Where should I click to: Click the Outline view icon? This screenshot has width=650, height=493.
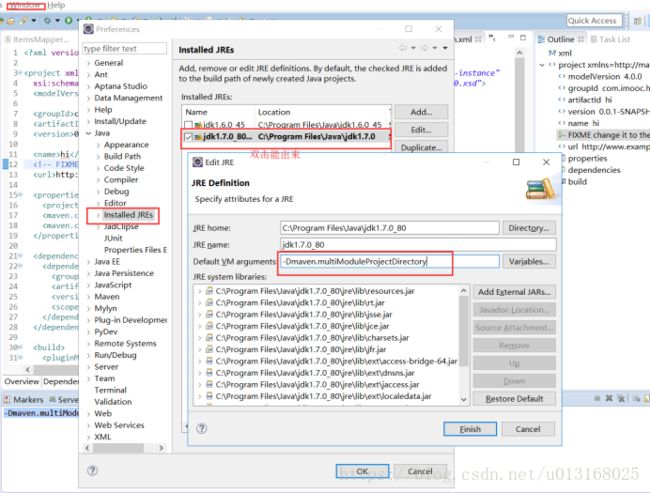point(541,39)
